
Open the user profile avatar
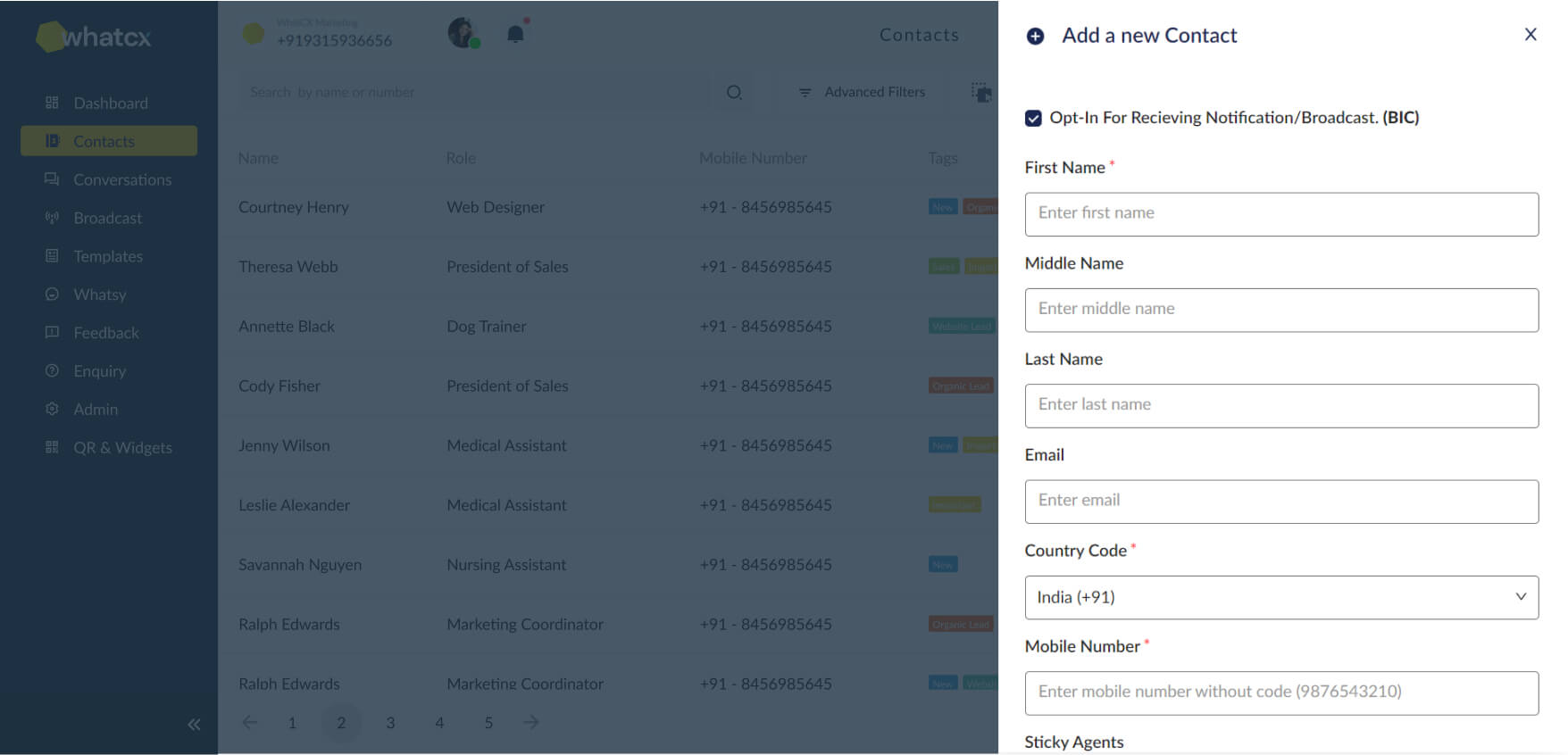(463, 33)
